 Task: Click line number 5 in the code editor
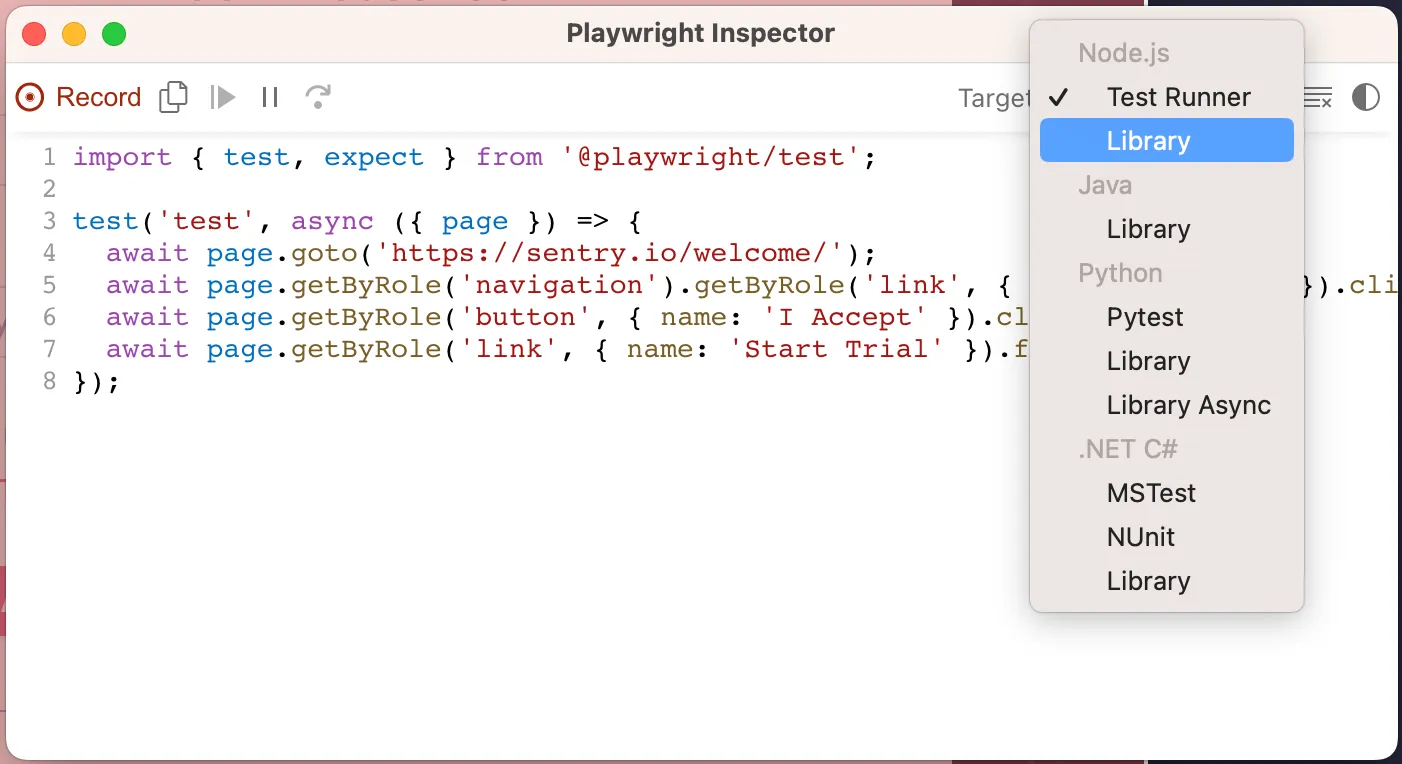49,285
